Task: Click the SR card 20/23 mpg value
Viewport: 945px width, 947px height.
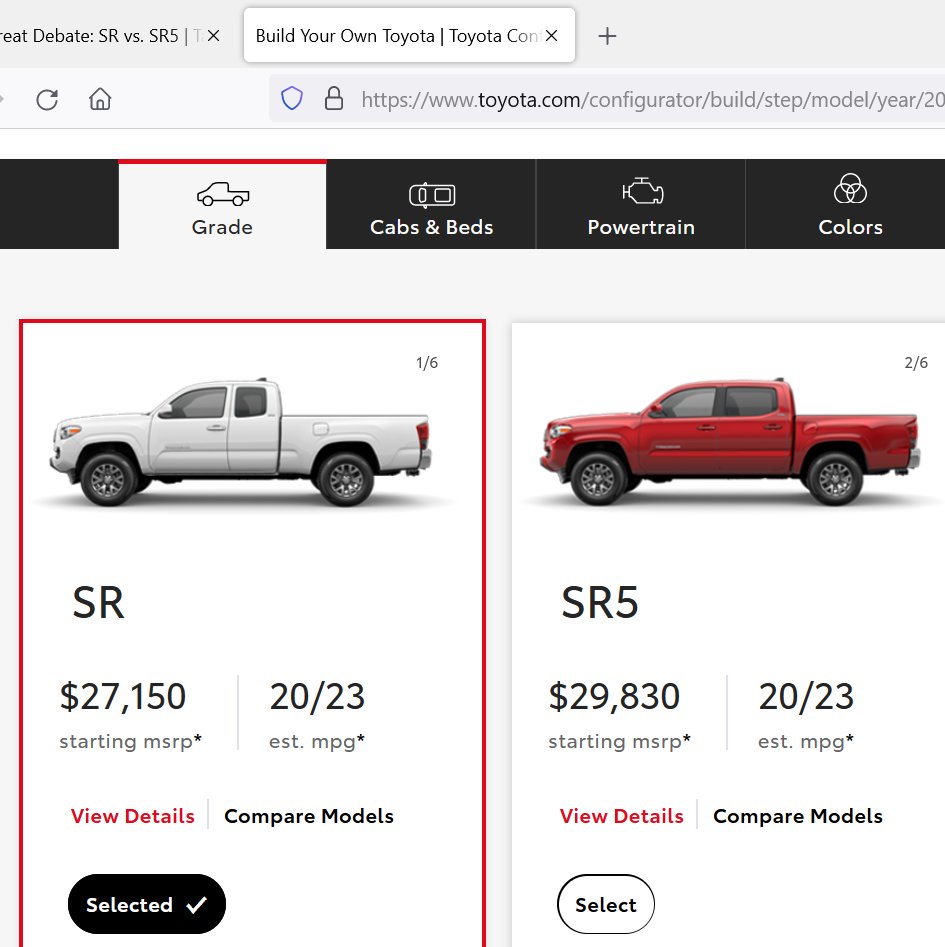Action: tap(317, 696)
